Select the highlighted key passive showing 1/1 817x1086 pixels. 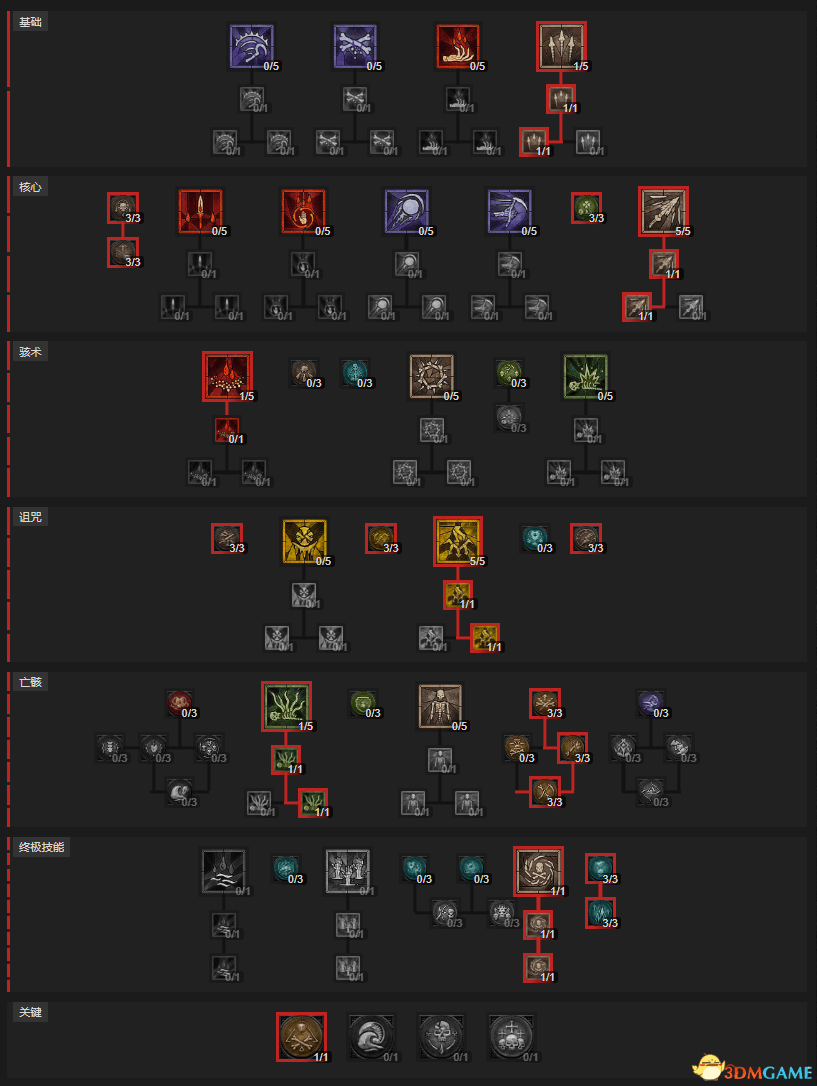click(x=302, y=1037)
